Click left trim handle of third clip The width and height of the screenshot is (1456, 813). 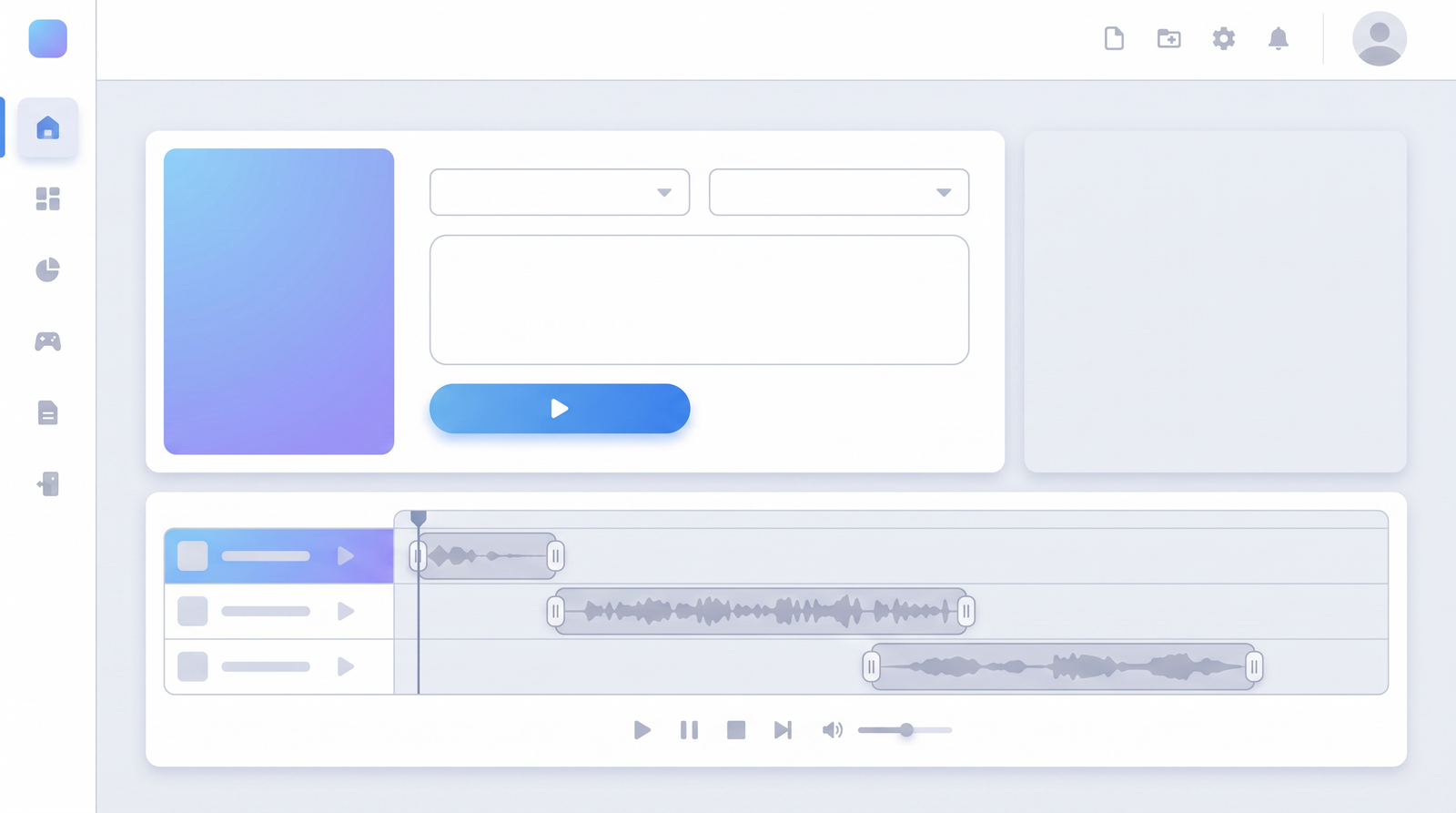pos(872,666)
